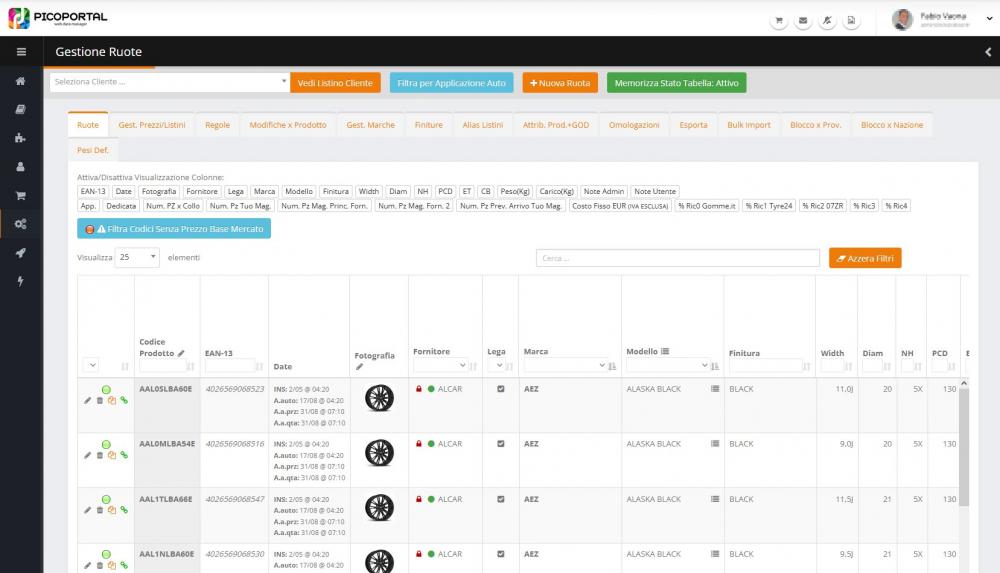The image size is (1000, 573).
Task: Open the hamburger menu in the sidebar
Action: pos(21,52)
